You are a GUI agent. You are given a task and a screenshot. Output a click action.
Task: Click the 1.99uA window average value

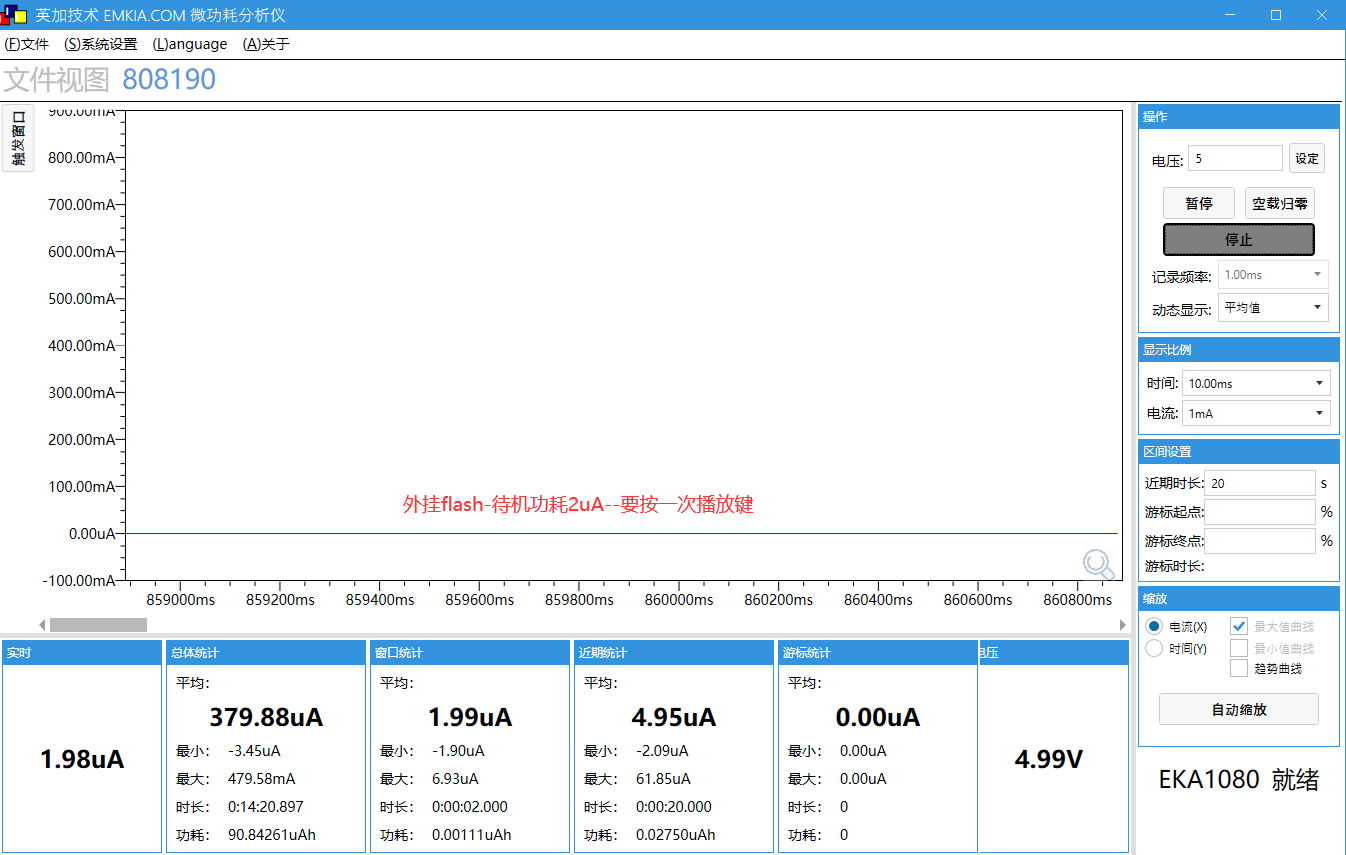(470, 717)
